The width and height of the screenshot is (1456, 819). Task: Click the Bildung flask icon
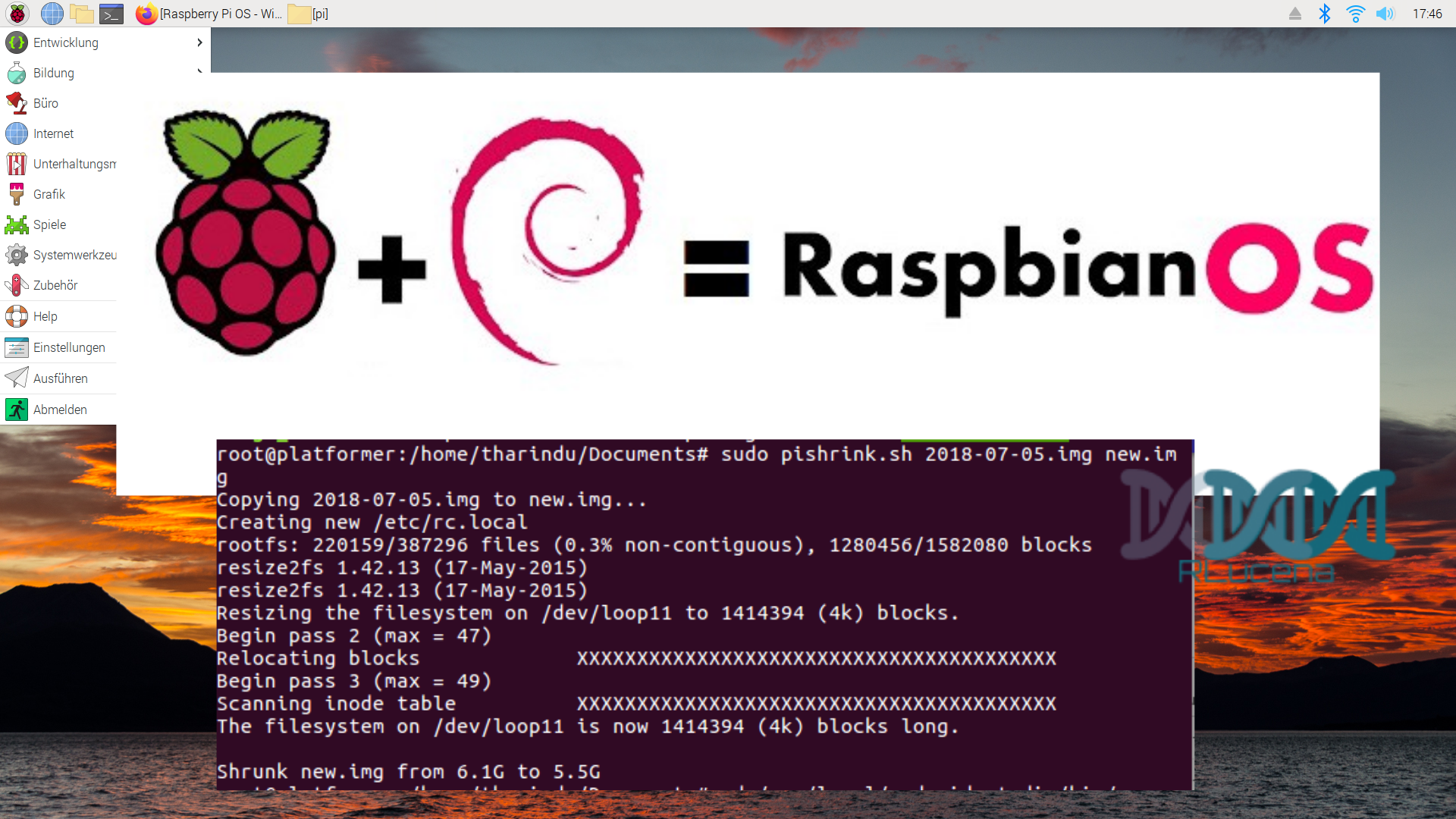17,73
